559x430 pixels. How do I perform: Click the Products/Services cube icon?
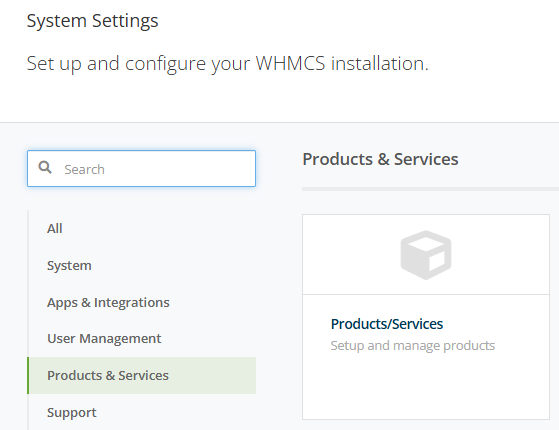[426, 255]
